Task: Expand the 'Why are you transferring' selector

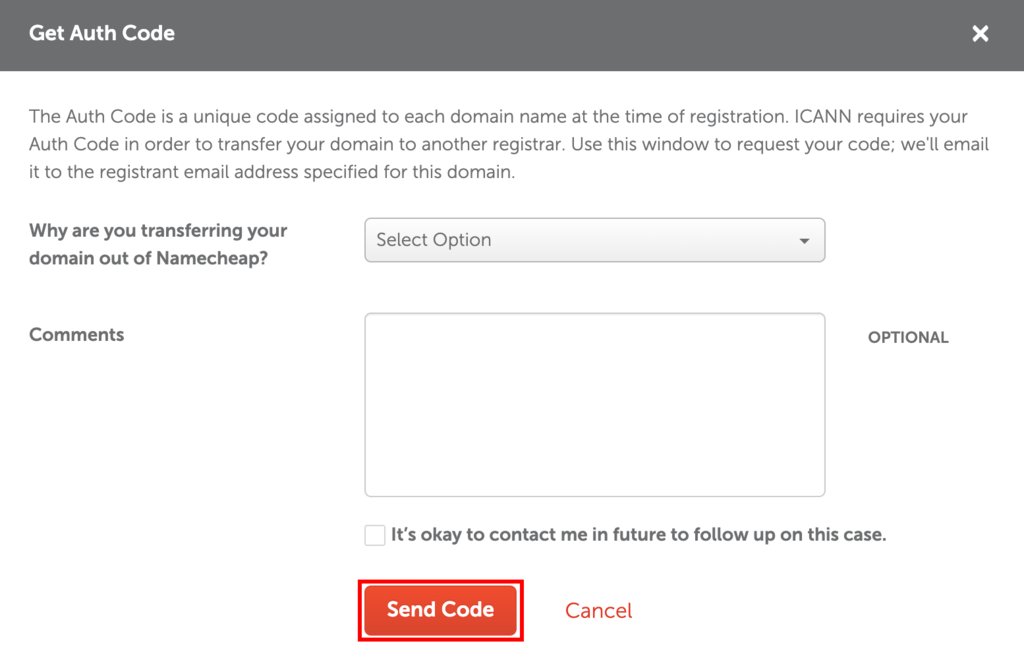Action: click(x=595, y=240)
